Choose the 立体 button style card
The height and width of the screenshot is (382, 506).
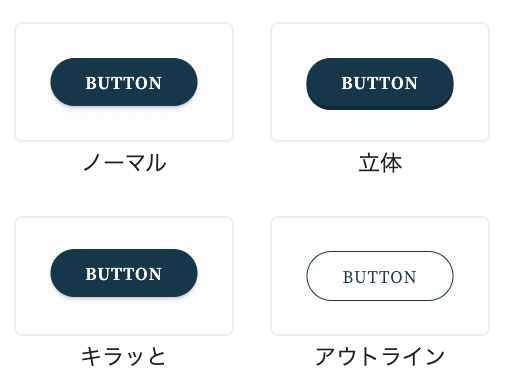pos(380,82)
